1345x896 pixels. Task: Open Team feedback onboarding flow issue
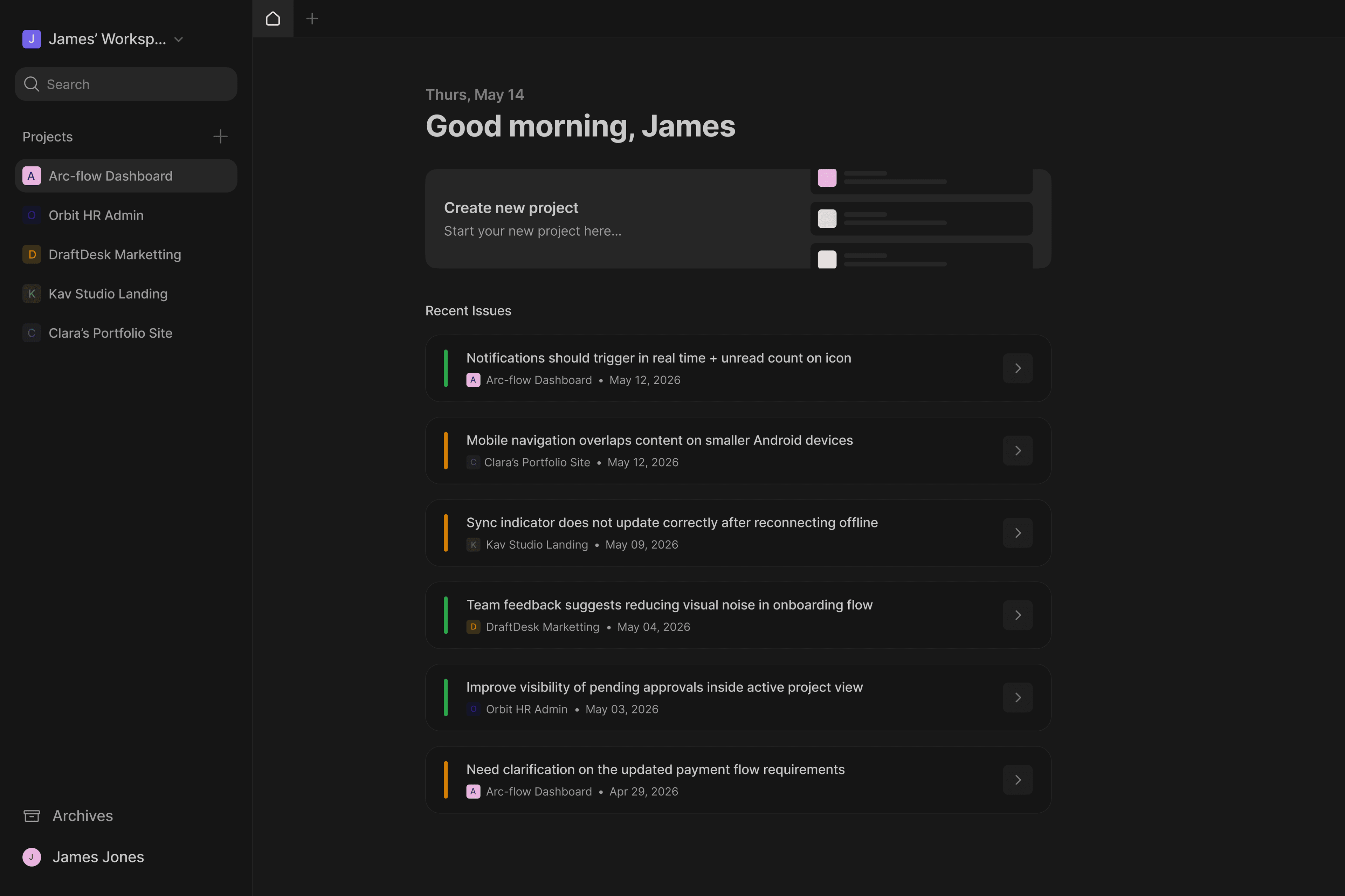(738, 615)
